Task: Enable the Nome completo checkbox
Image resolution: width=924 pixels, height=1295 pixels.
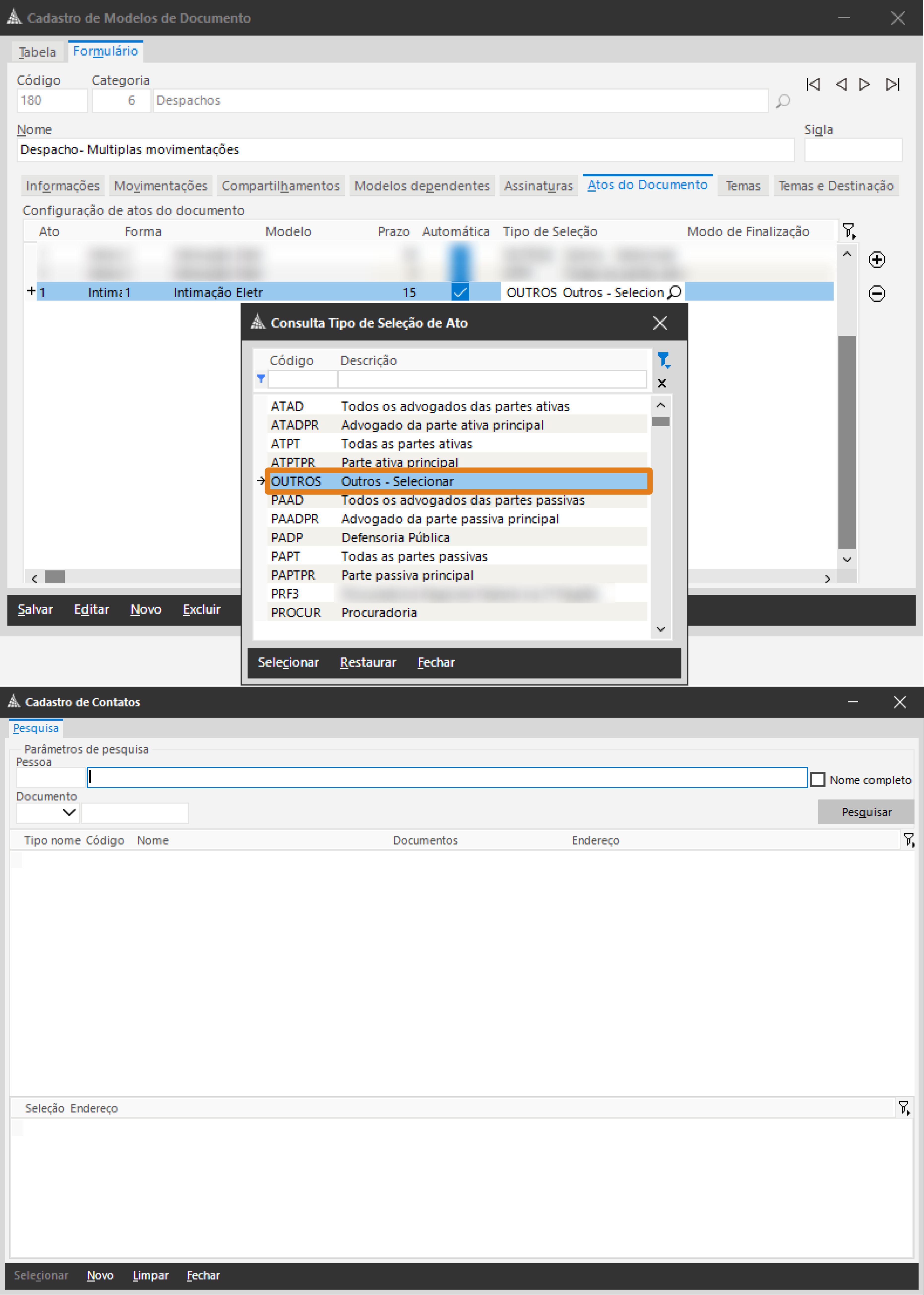Action: click(817, 779)
